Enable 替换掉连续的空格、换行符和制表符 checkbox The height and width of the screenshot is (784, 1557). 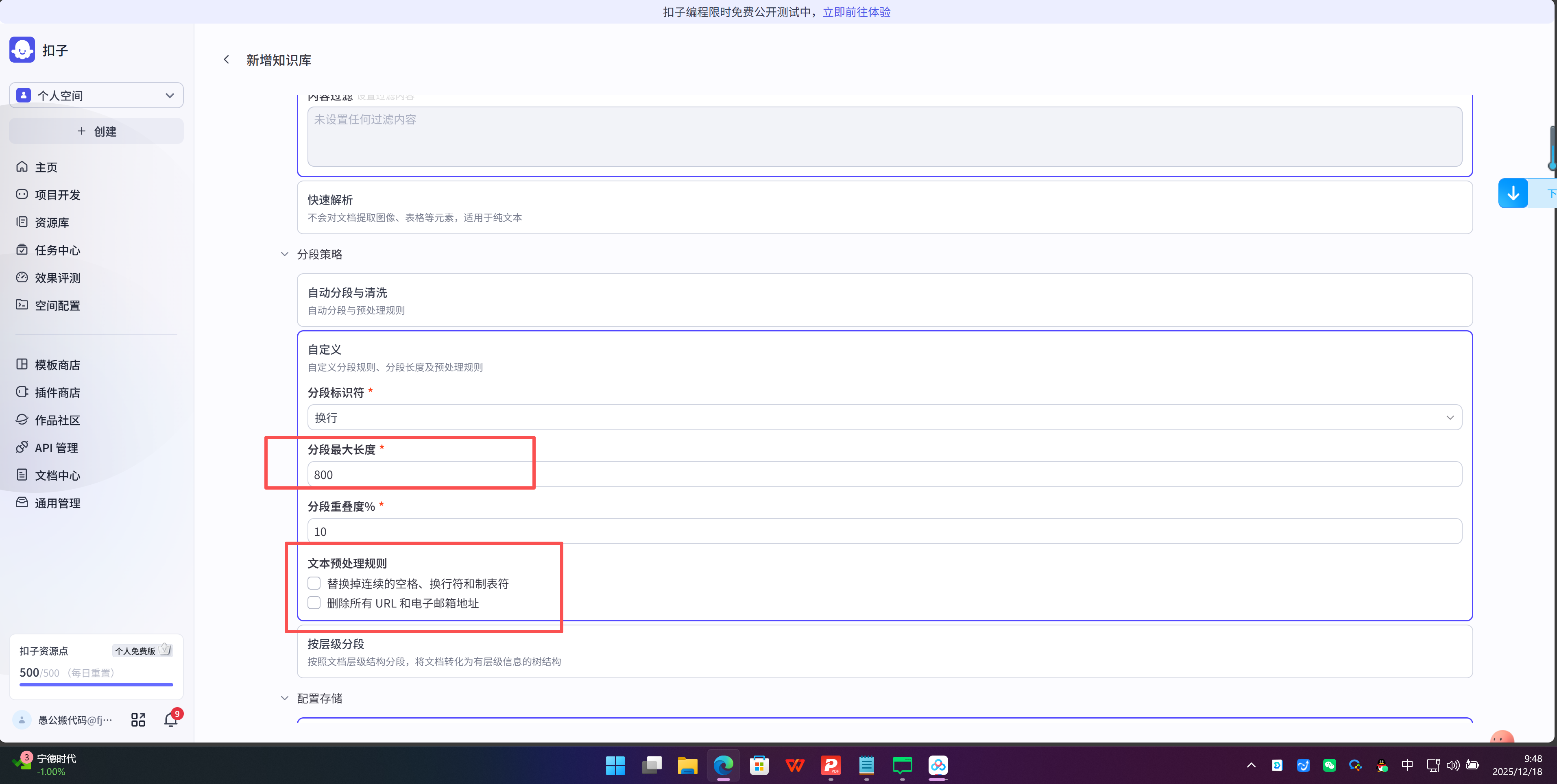pos(314,583)
